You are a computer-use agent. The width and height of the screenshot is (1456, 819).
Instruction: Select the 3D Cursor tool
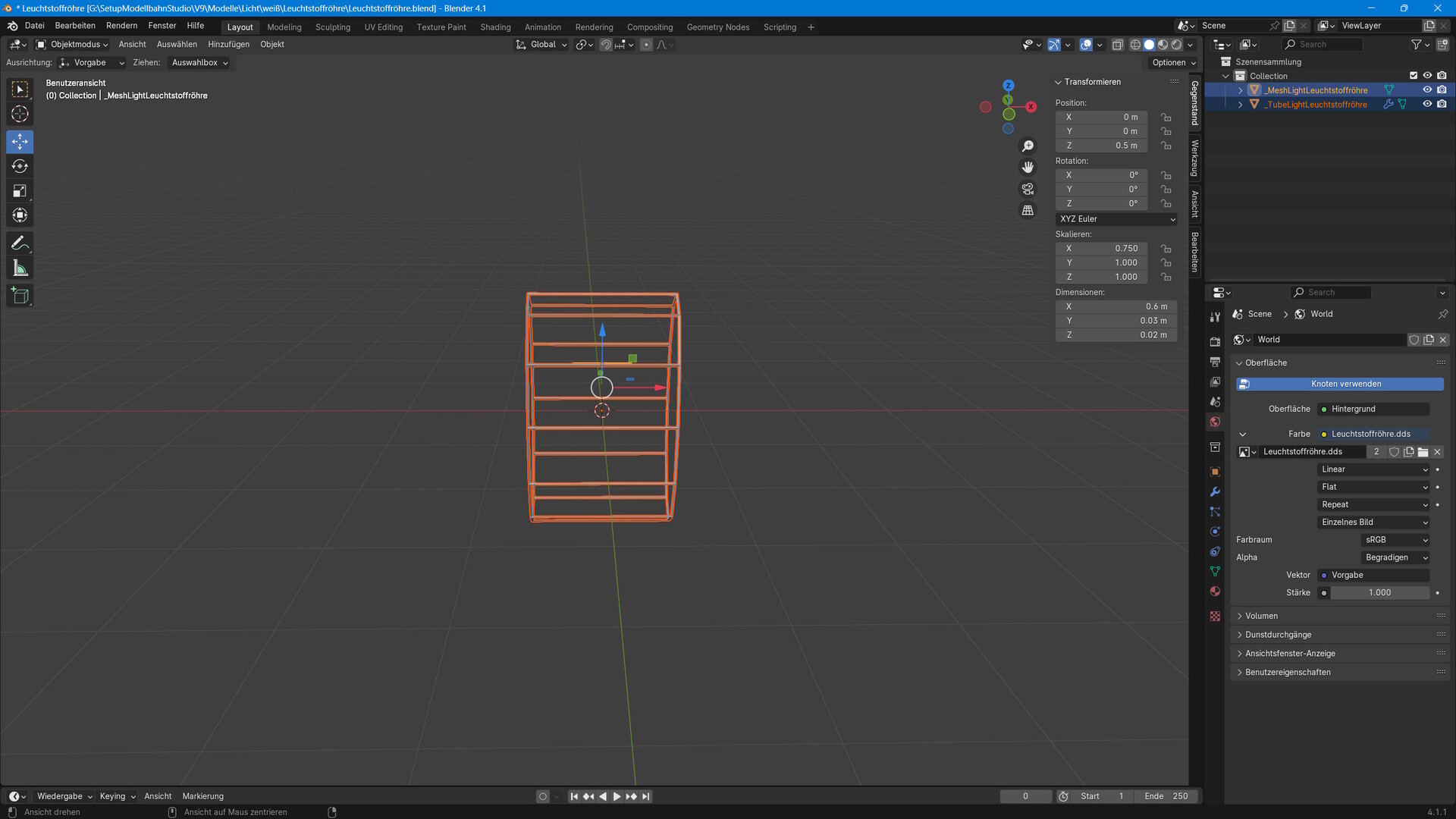[x=20, y=115]
